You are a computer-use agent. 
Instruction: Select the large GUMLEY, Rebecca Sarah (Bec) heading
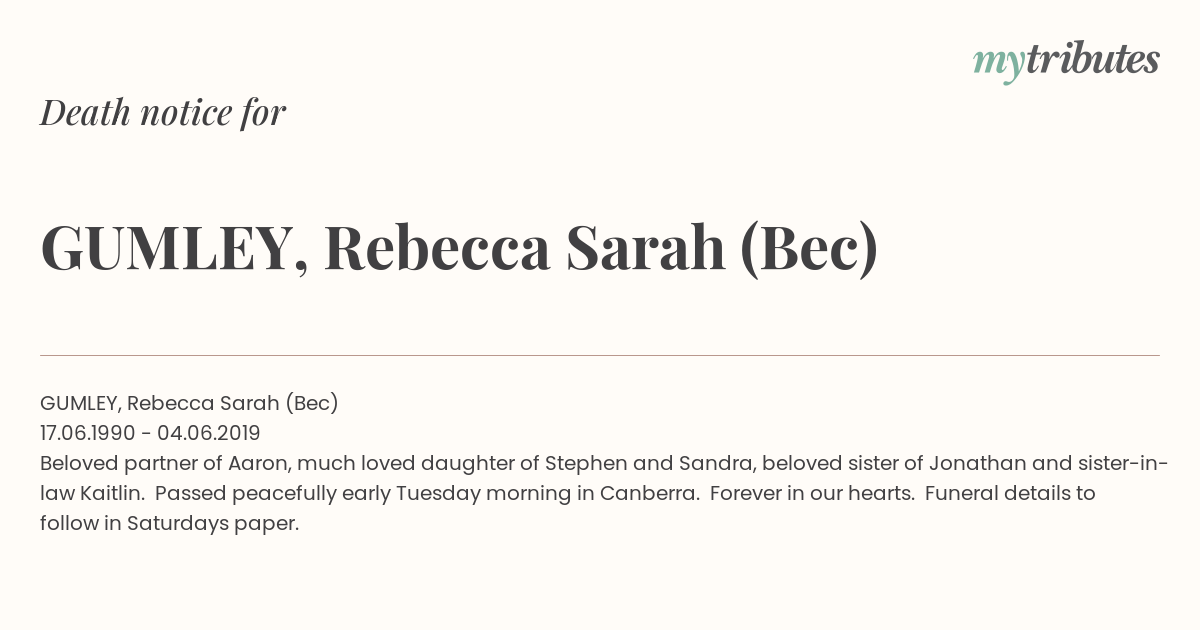click(459, 249)
